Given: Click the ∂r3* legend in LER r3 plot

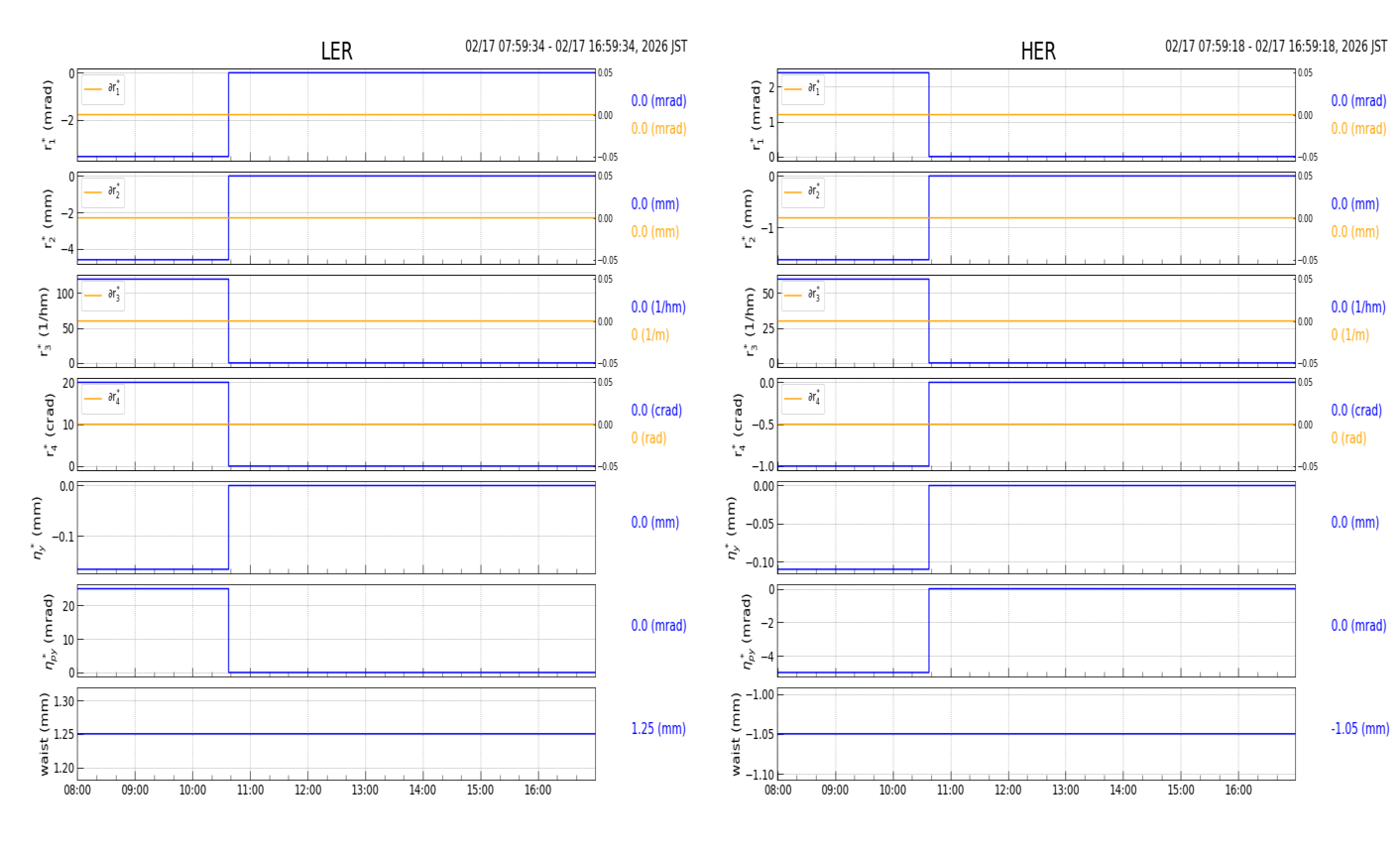Looking at the screenshot, I should point(103,296).
